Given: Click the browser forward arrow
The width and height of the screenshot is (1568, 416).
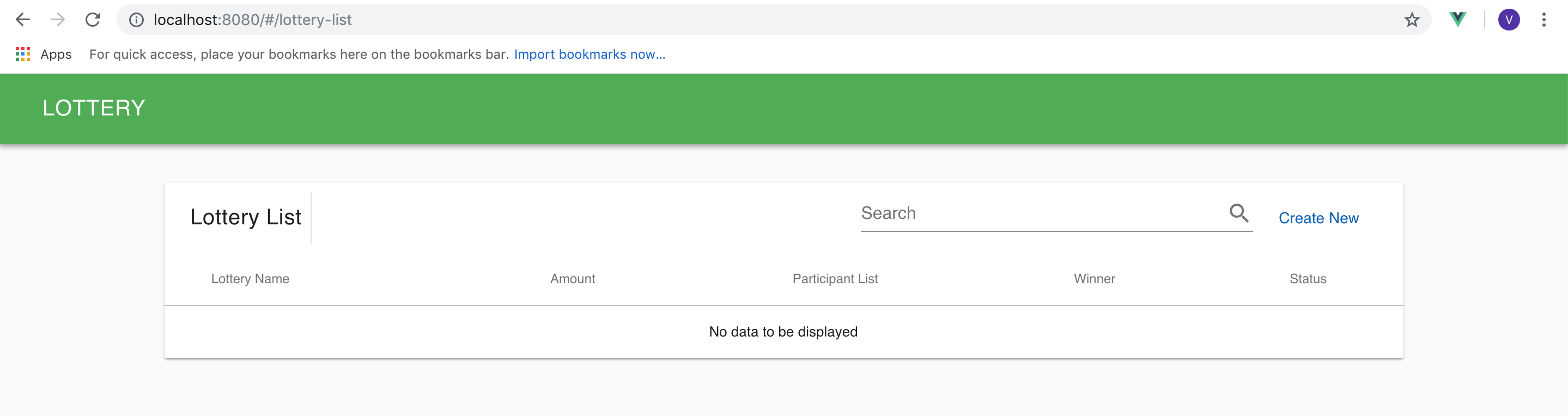Looking at the screenshot, I should (x=58, y=20).
